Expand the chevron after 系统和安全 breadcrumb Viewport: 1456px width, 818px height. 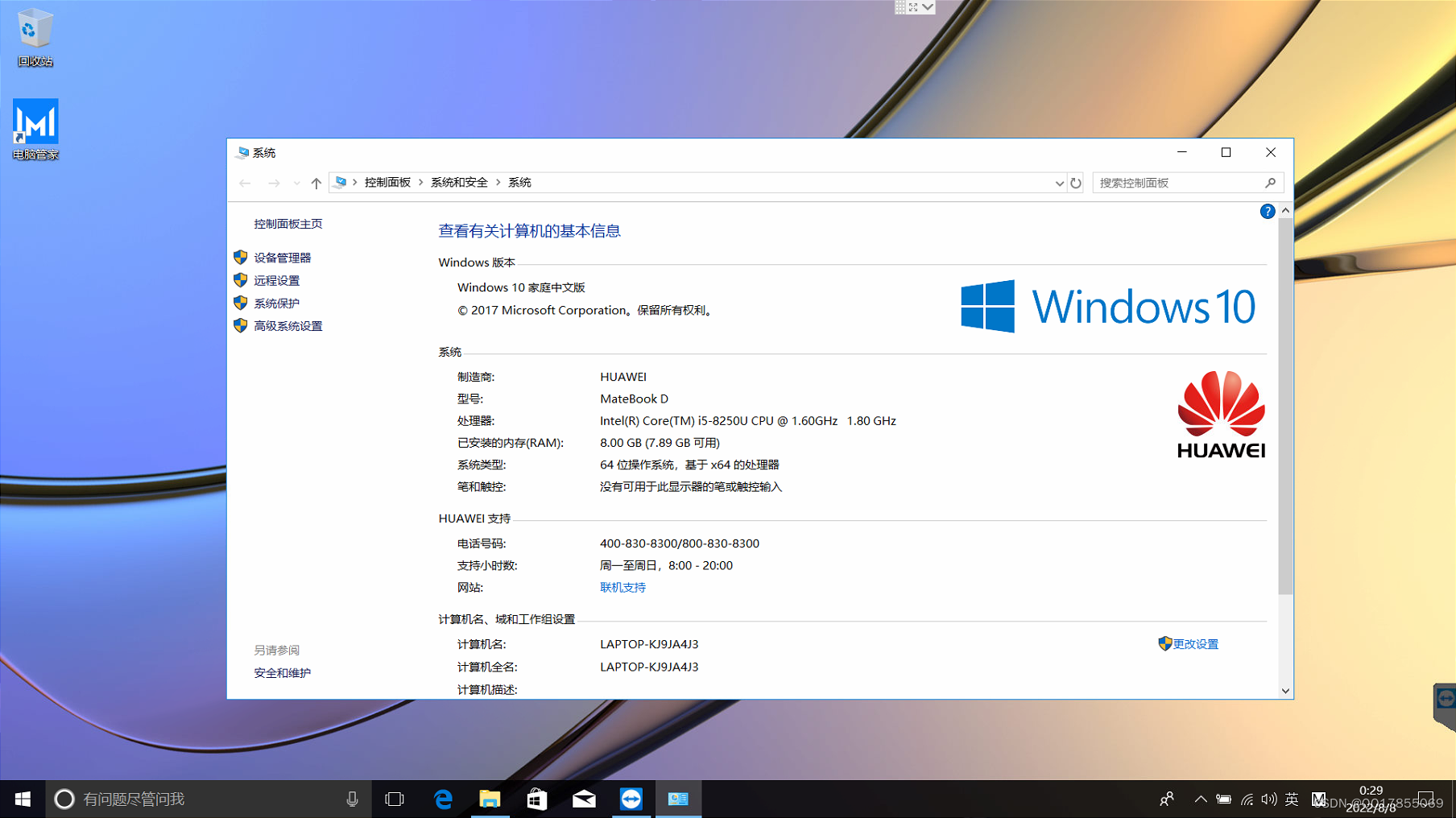[498, 183]
